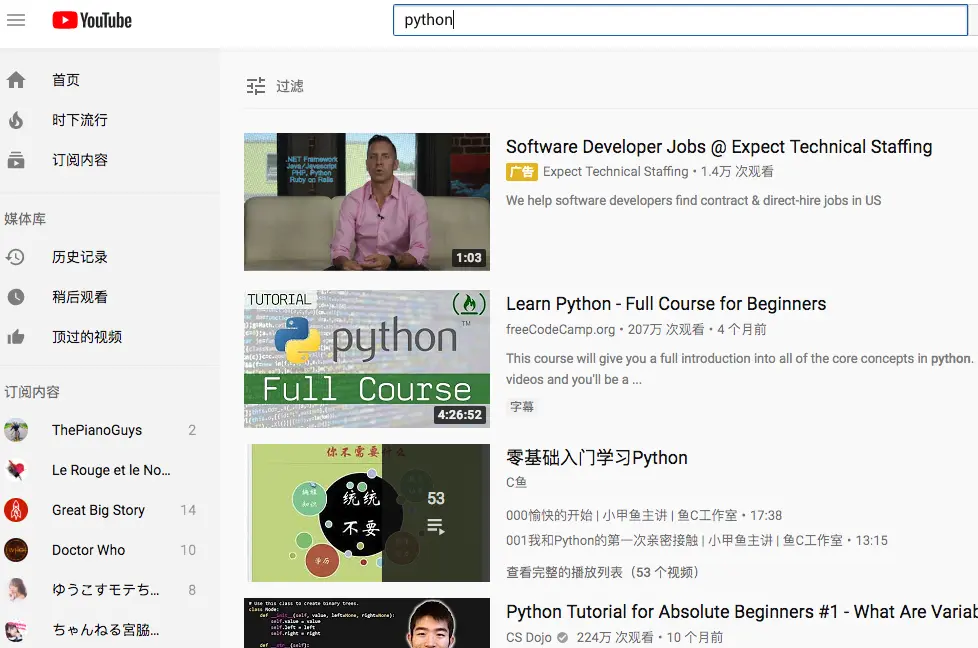Screen dimensions: 978x648
Task: Visit freeCodeCamp.org channel
Action: coord(561,329)
